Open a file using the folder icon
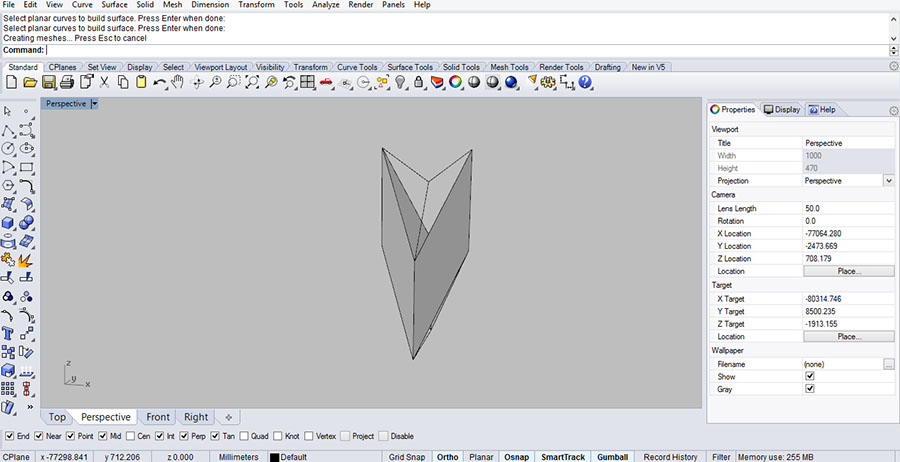The image size is (900, 462). tap(30, 82)
